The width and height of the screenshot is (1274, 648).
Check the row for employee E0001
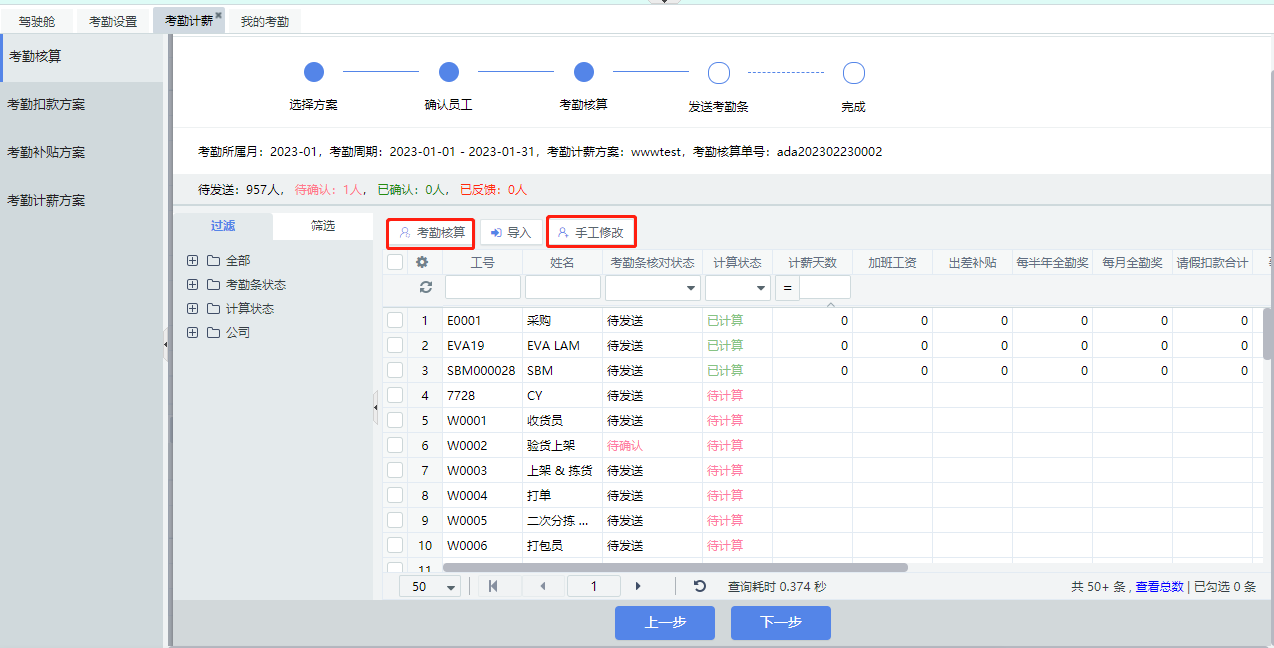[x=395, y=320]
